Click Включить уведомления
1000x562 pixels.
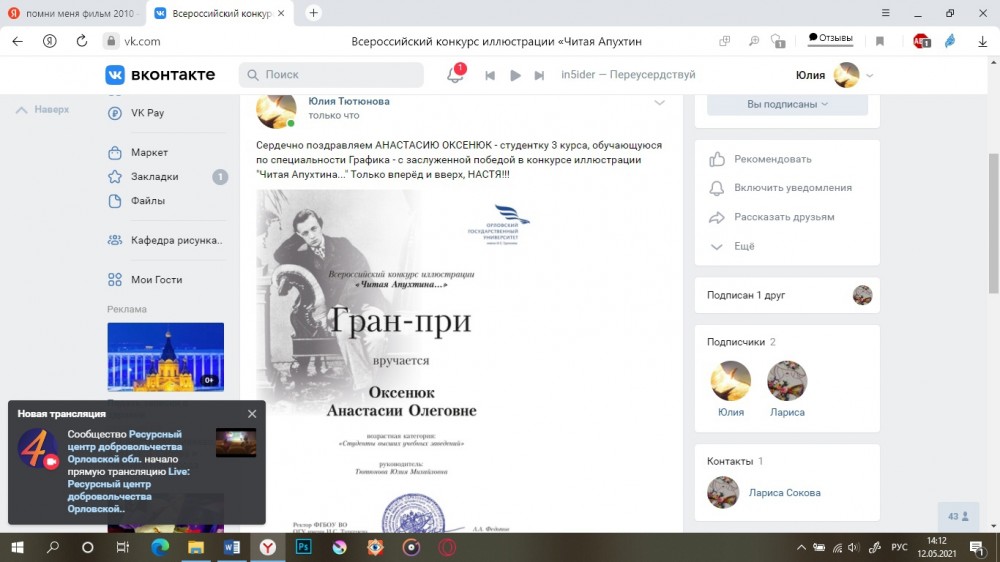pos(792,188)
